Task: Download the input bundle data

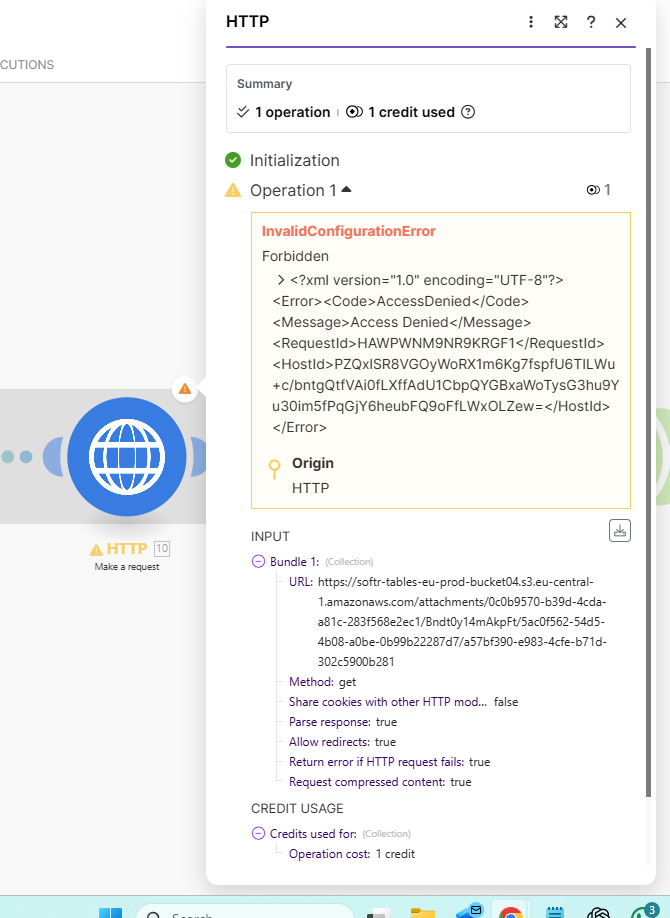Action: tap(620, 531)
